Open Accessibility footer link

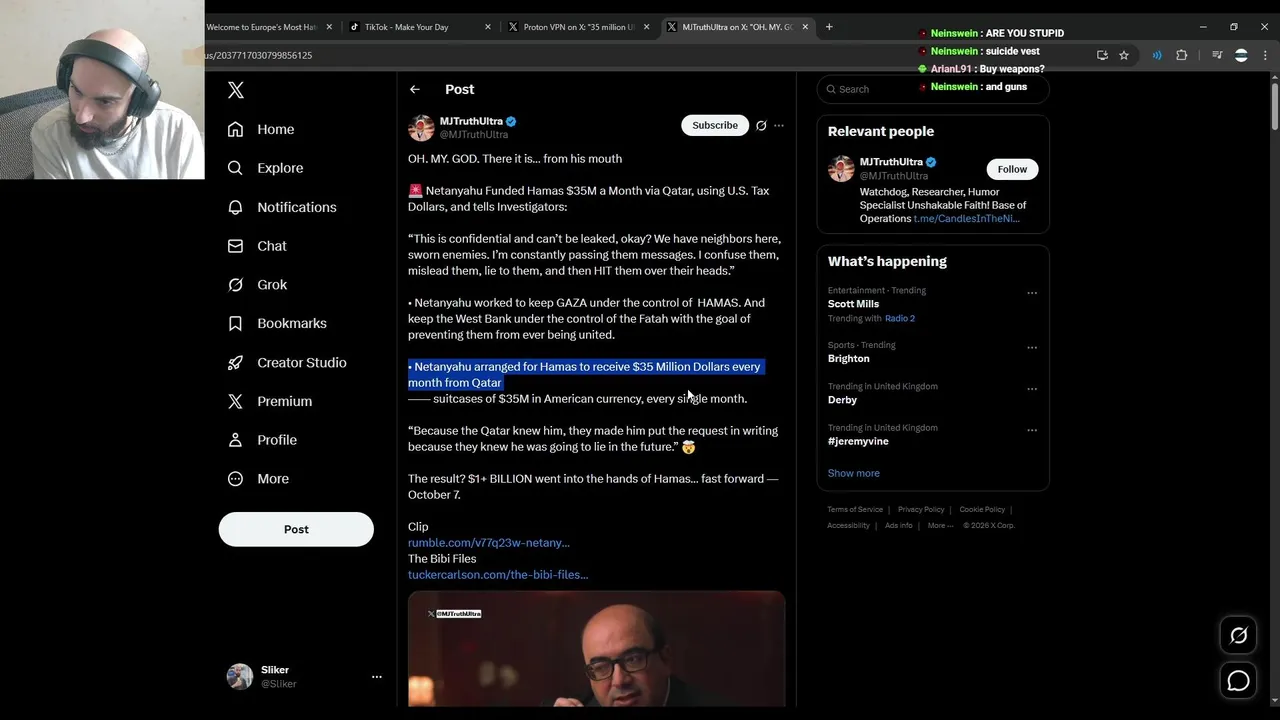(848, 526)
